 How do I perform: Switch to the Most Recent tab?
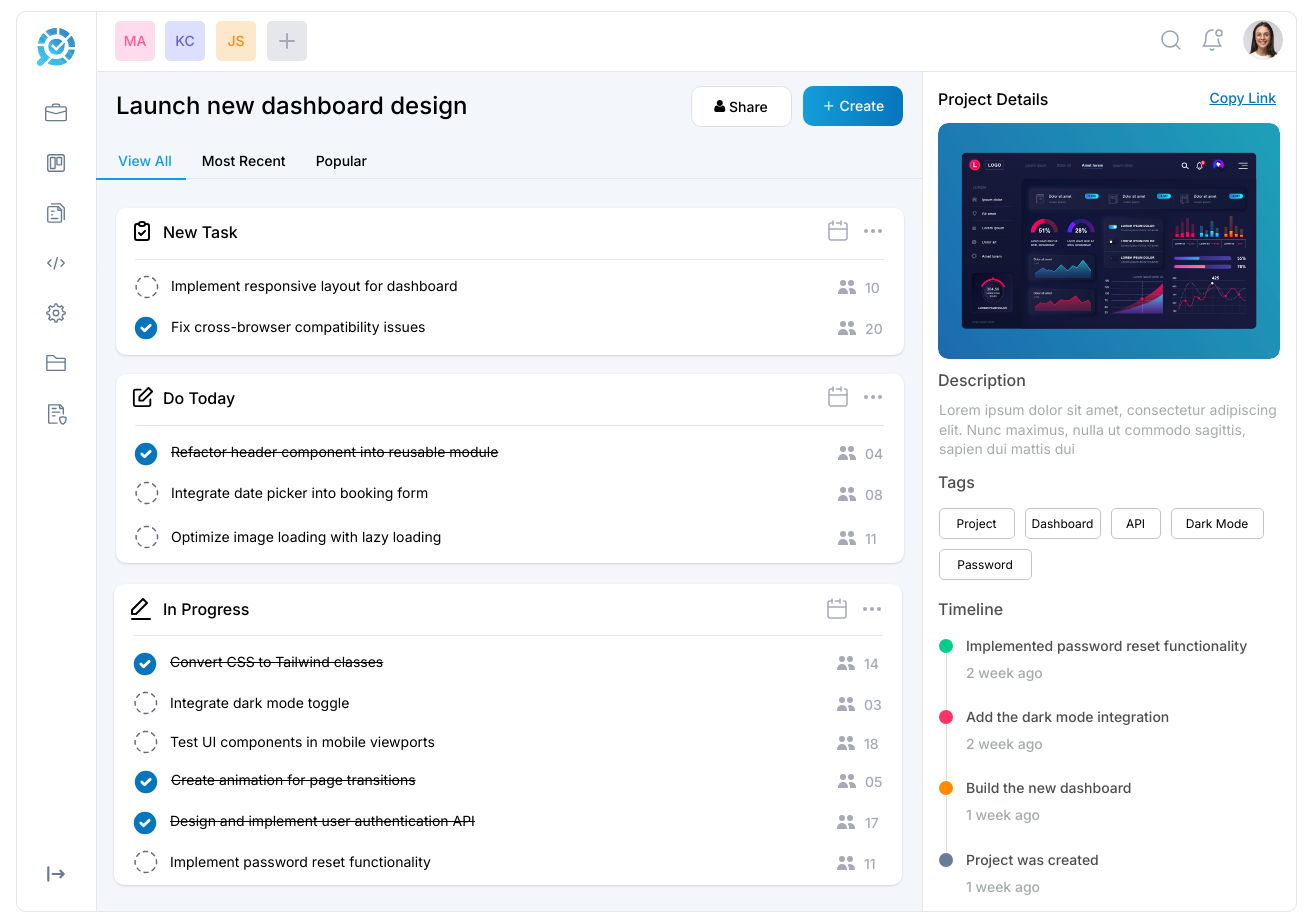(243, 161)
